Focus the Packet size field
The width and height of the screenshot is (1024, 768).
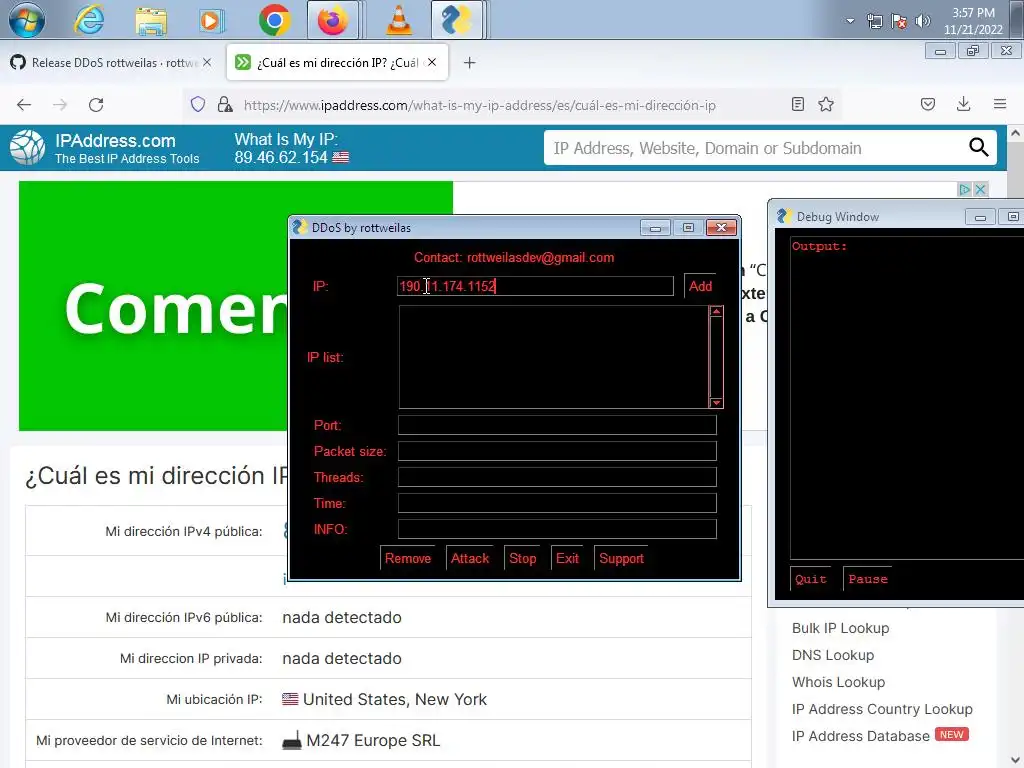click(x=557, y=451)
